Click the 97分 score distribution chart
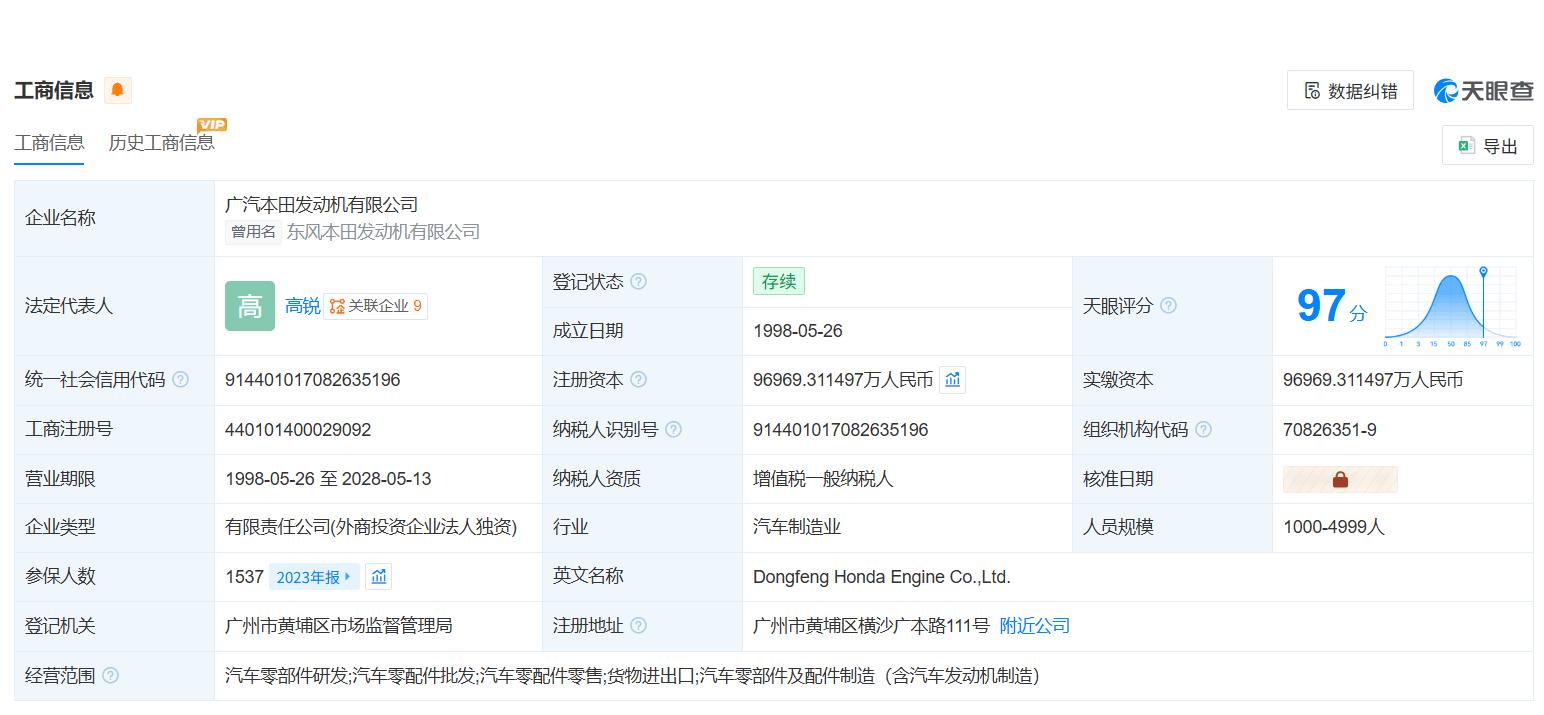This screenshot has height=715, width=1544. point(1450,306)
